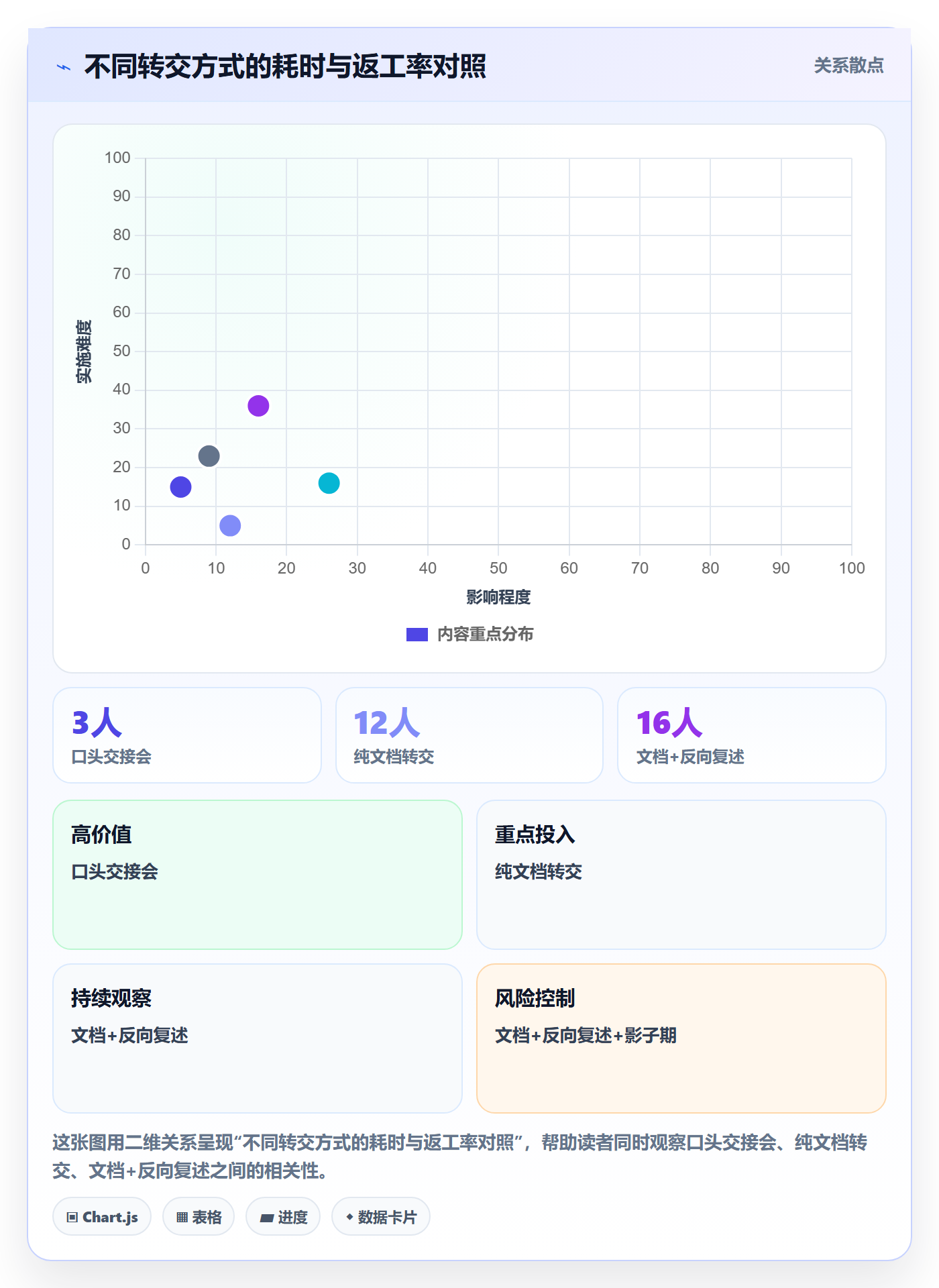The width and height of the screenshot is (939, 1288).
Task: Click the purple scatter point near 36
Action: (258, 406)
